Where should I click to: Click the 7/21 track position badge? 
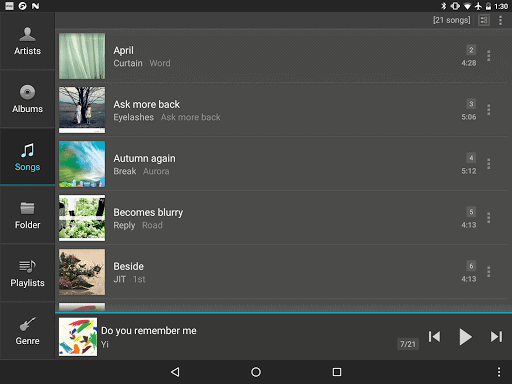tap(408, 344)
